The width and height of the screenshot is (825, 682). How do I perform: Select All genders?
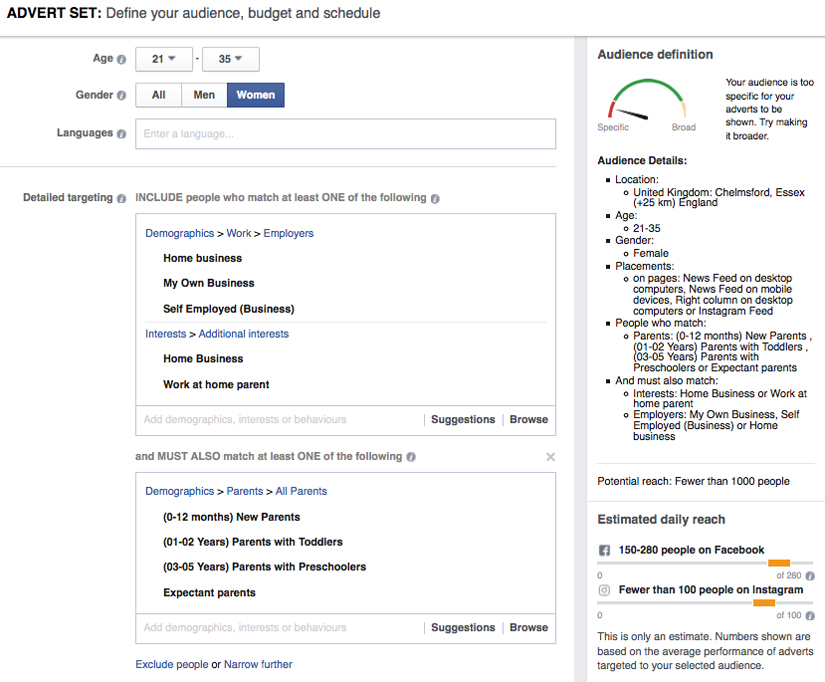point(158,95)
